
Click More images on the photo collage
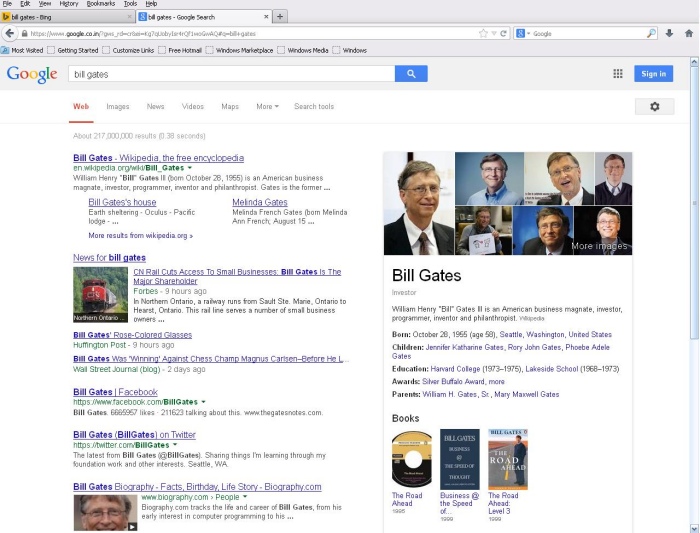(x=599, y=246)
